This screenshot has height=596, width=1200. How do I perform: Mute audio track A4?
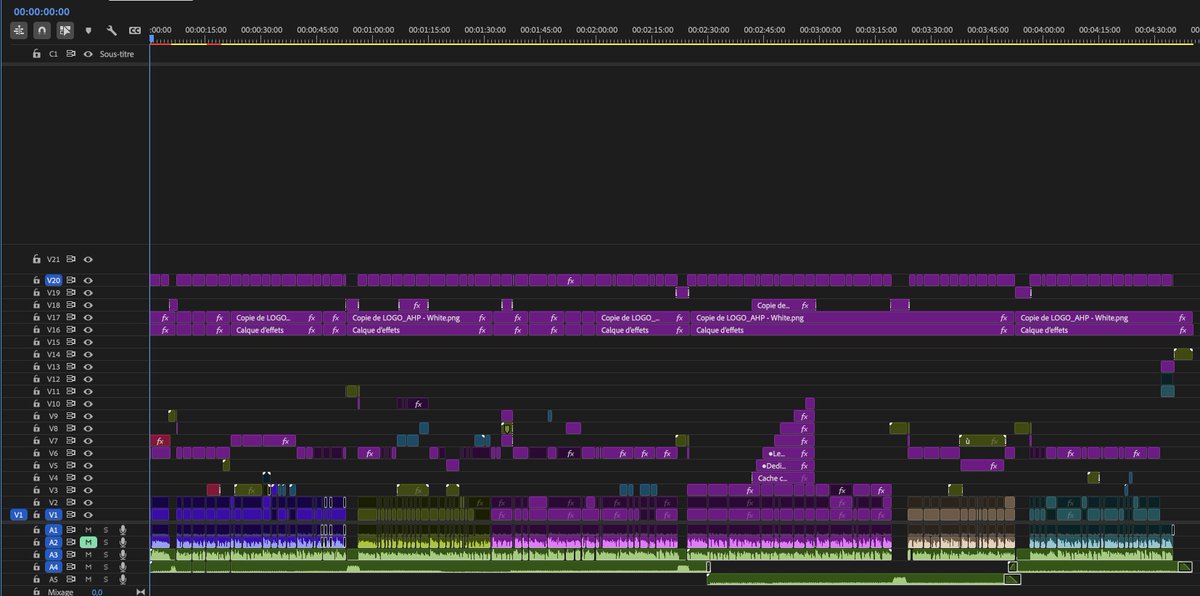click(x=88, y=566)
